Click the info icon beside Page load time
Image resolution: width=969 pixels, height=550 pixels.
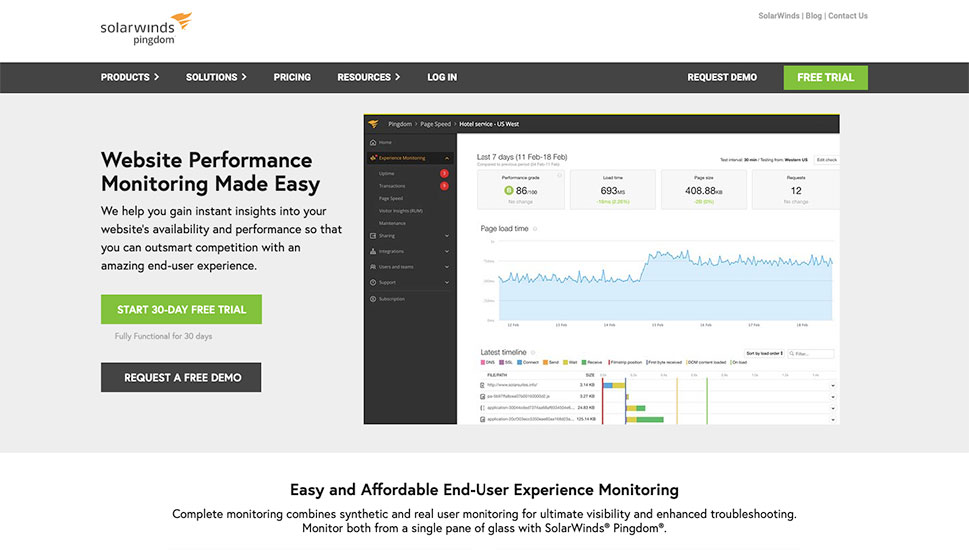(x=535, y=229)
